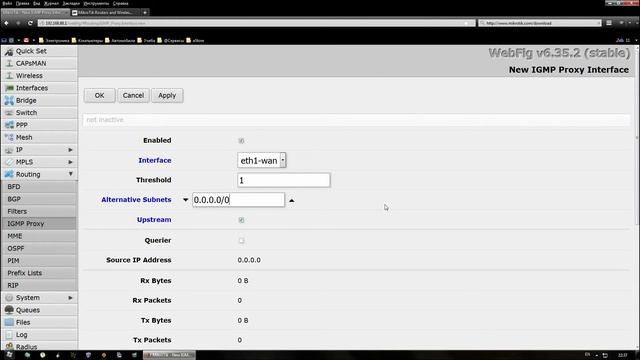Click the browser address bar
The image size is (640, 360).
(256, 23)
